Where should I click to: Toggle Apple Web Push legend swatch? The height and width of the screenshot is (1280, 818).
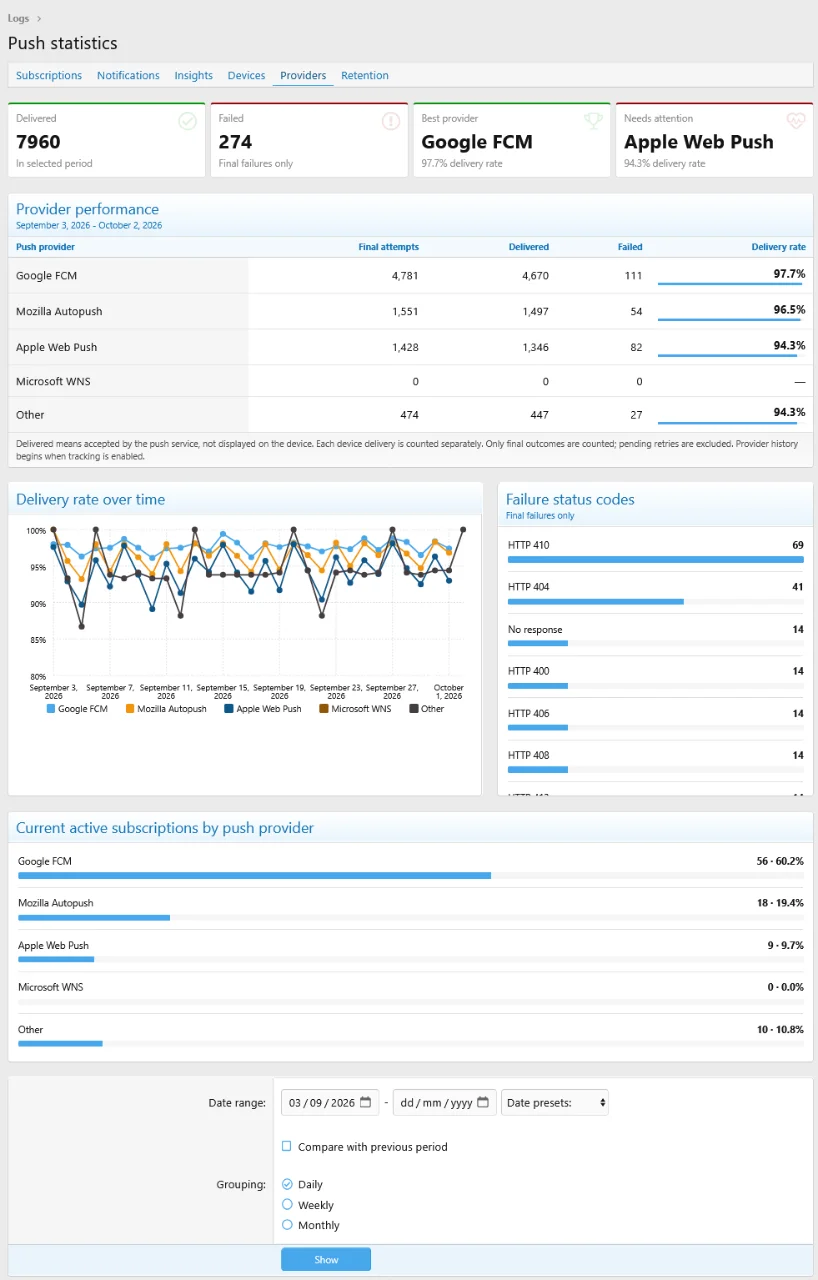[x=229, y=709]
